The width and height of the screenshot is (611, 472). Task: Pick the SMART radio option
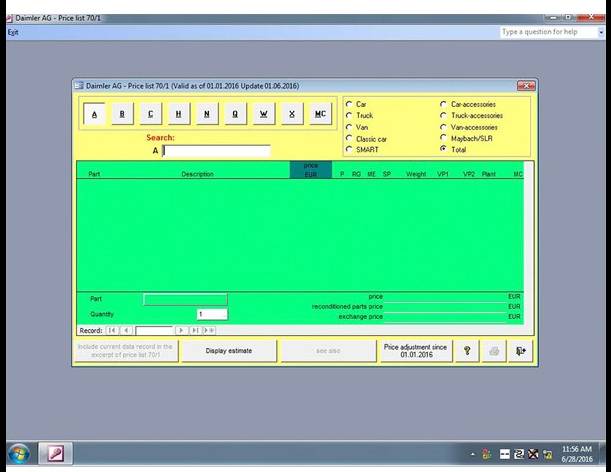click(348, 149)
